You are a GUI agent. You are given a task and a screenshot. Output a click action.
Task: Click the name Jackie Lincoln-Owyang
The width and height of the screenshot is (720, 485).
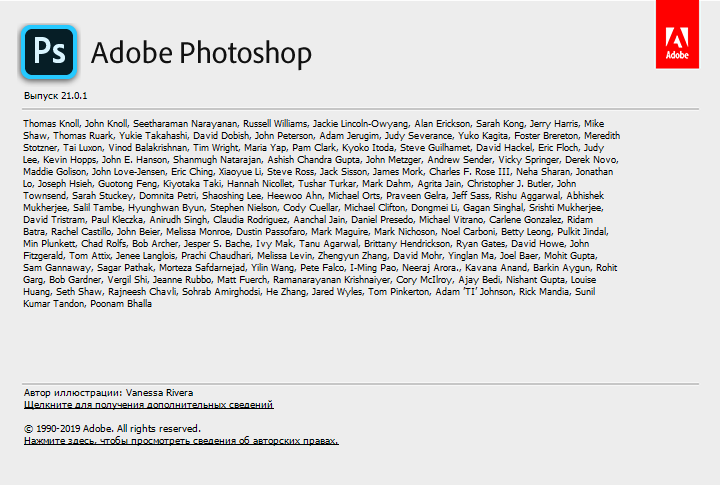[360, 124]
